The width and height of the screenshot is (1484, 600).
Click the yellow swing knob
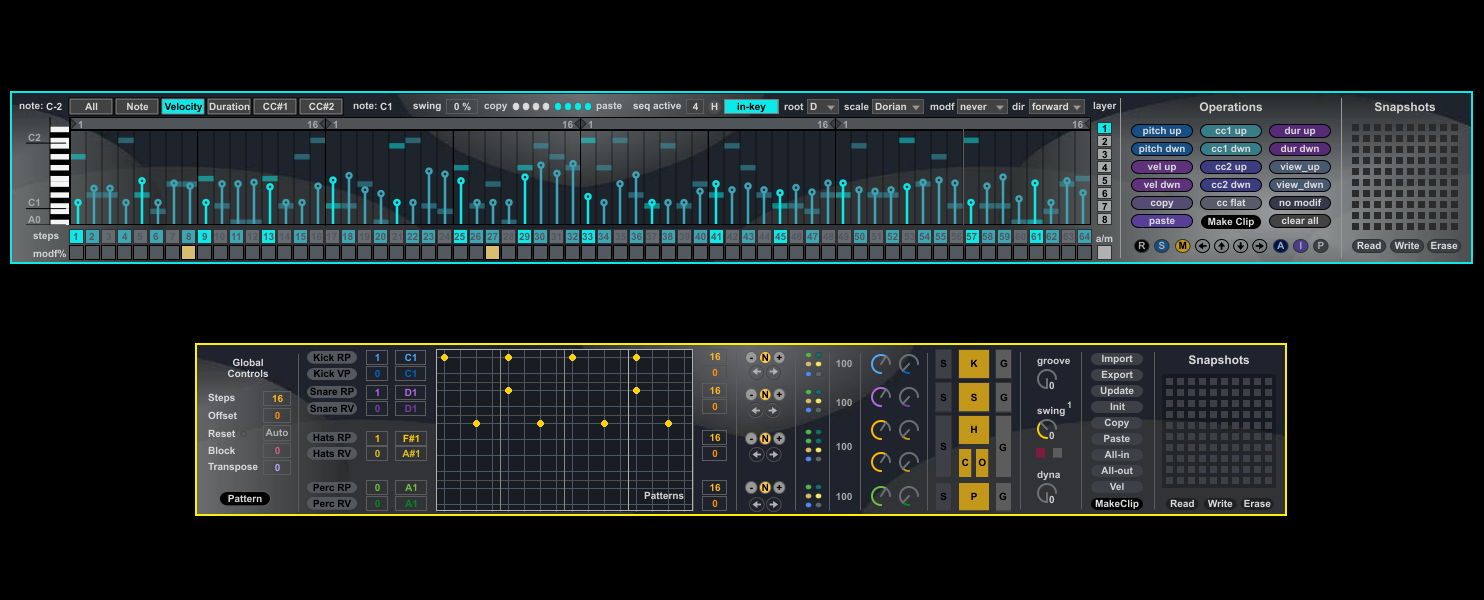coord(1046,429)
